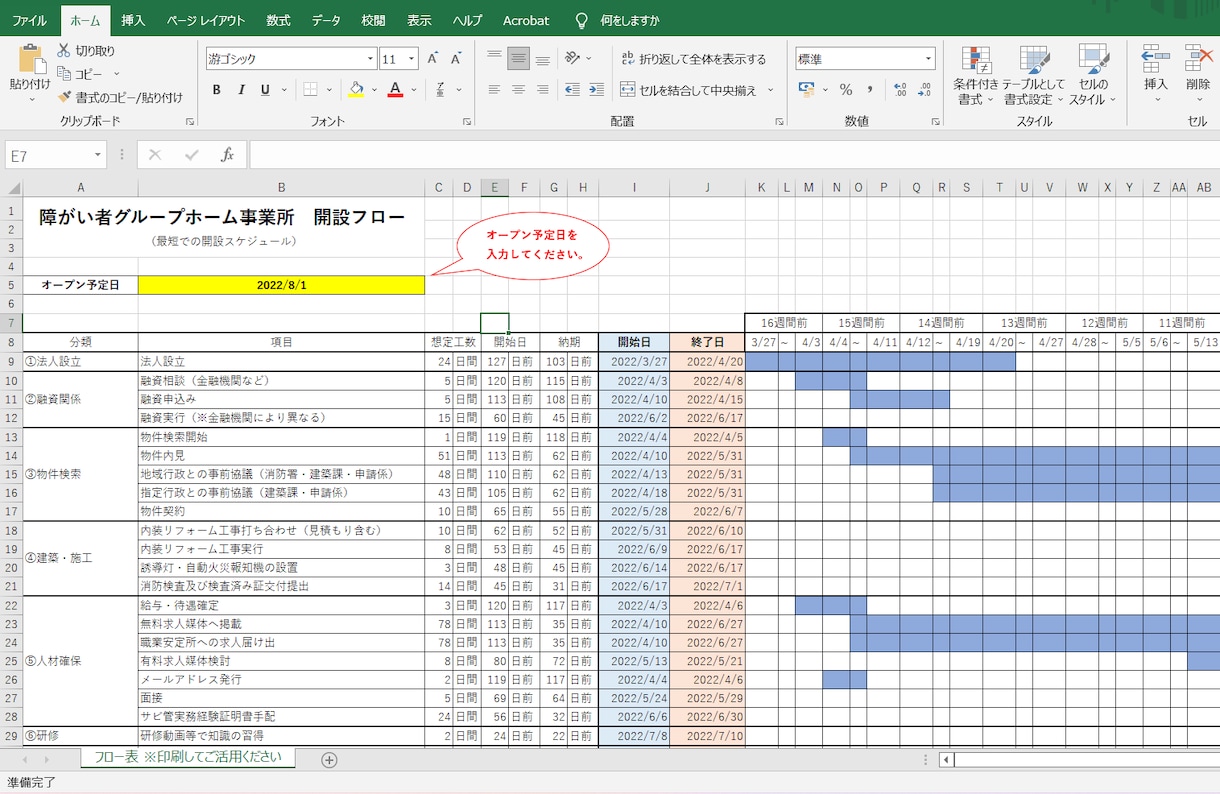Select the yellow cell with 2022/8/1
1220x794 pixels.
pyautogui.click(x=281, y=285)
